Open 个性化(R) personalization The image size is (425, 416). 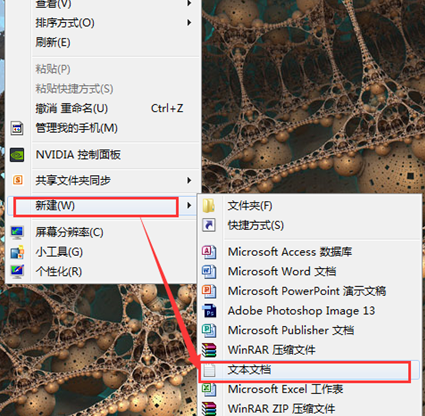click(x=59, y=271)
